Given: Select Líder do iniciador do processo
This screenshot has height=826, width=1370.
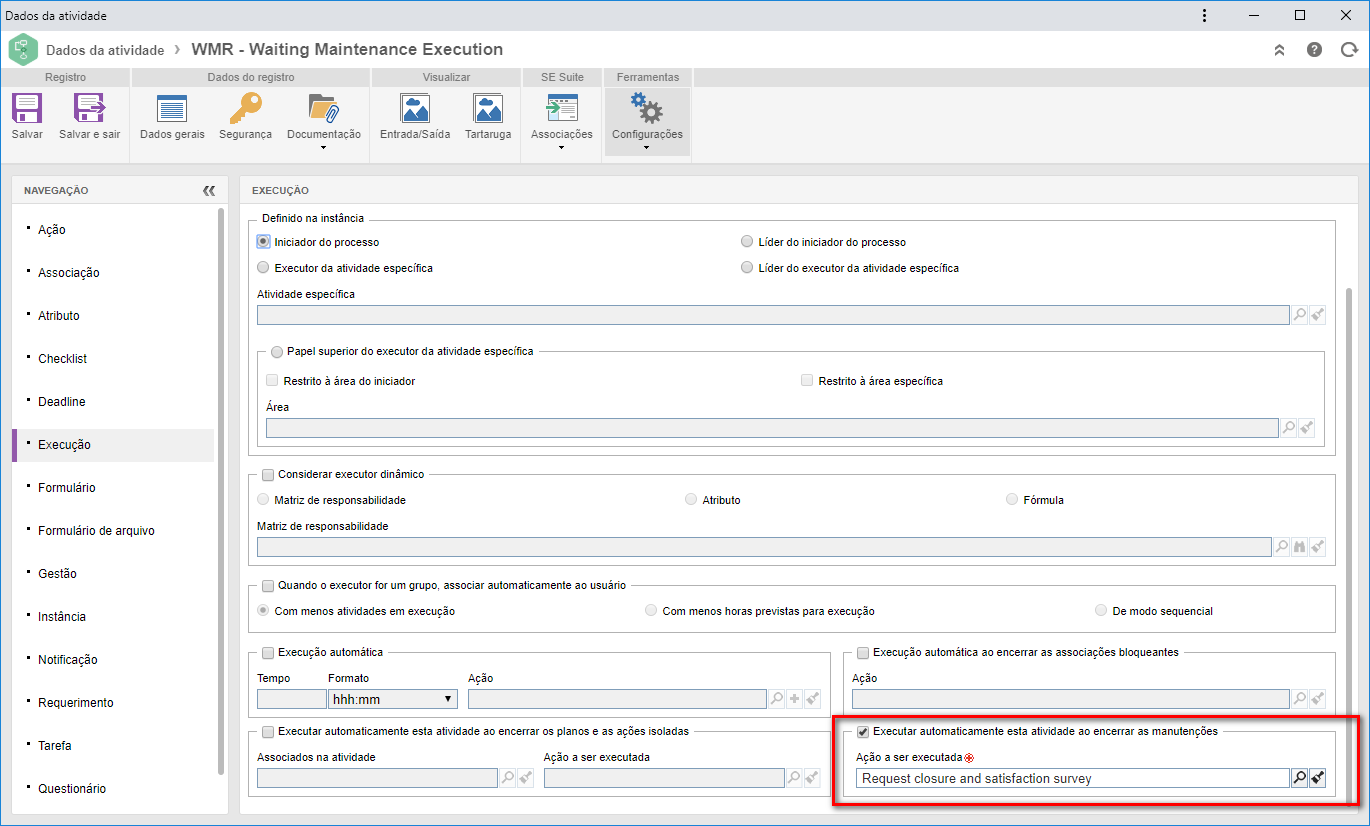Looking at the screenshot, I should (x=747, y=242).
